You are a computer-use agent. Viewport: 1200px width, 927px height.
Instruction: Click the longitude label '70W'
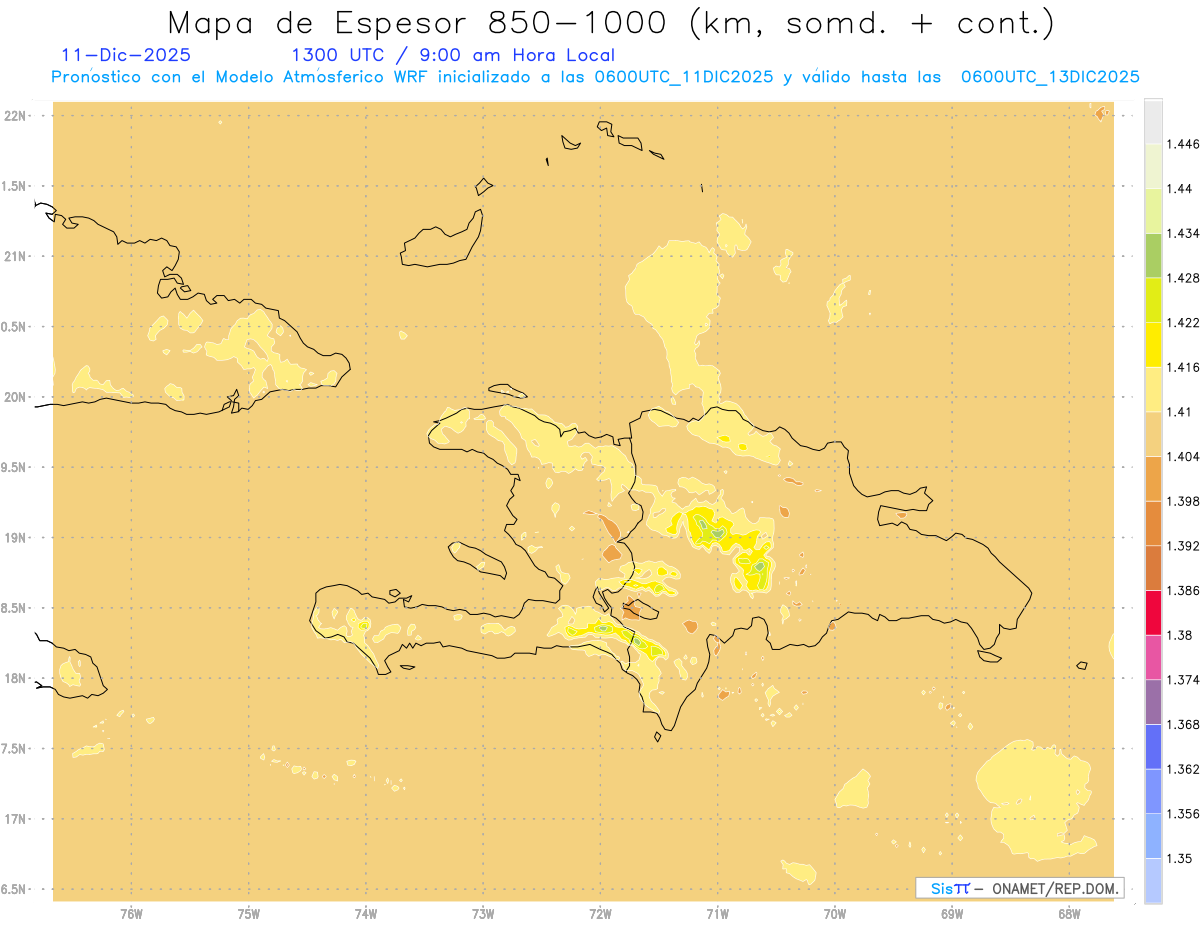(x=835, y=914)
